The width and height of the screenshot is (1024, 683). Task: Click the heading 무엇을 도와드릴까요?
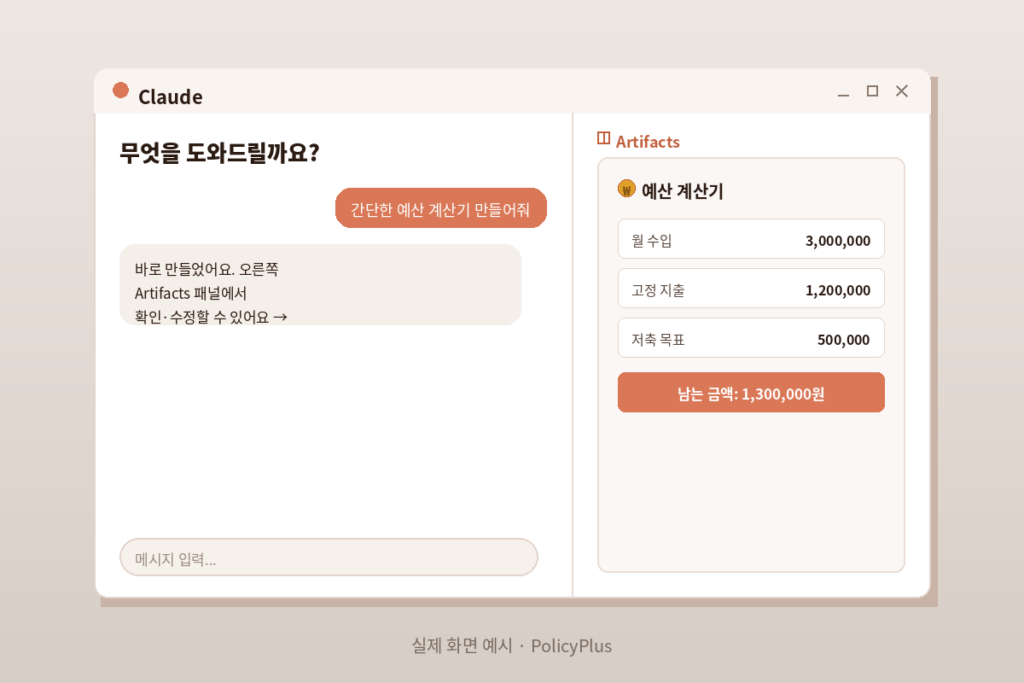tap(219, 153)
